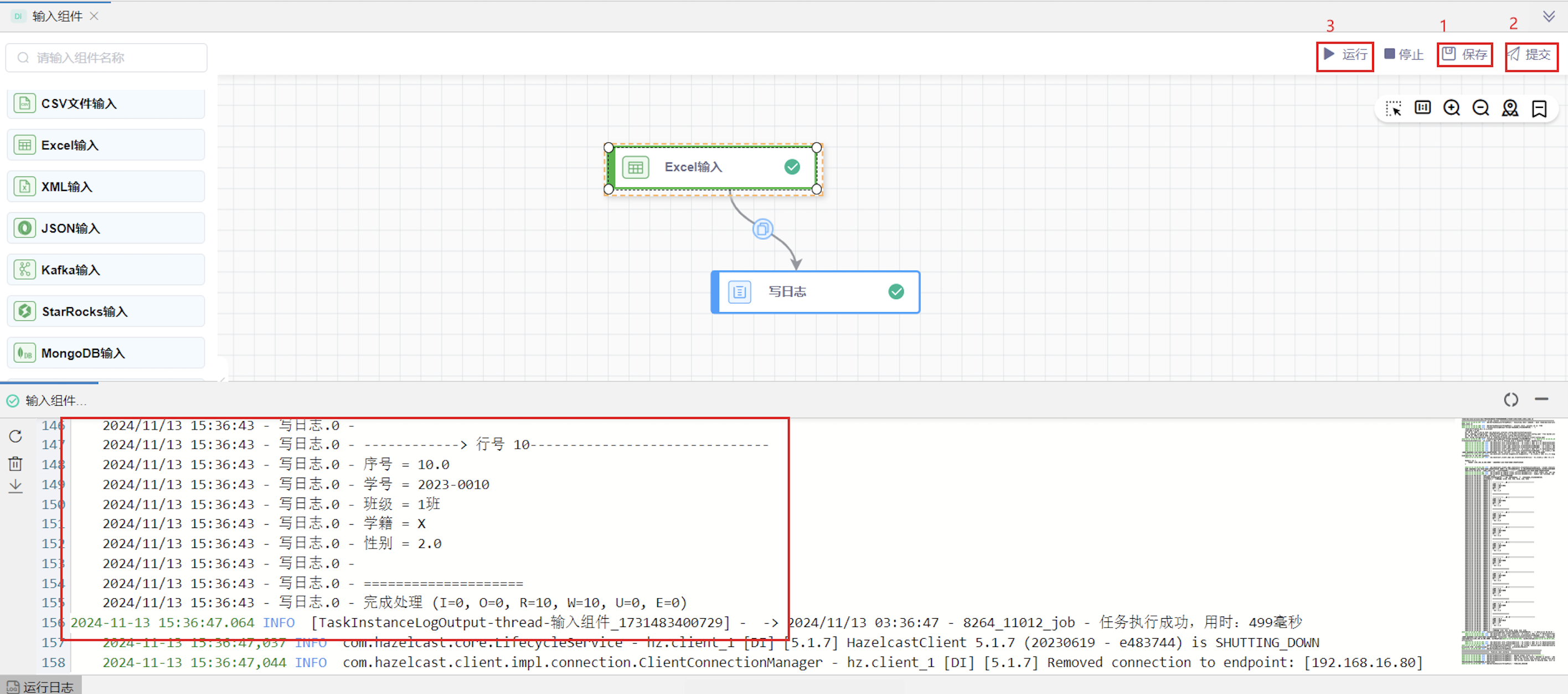Screen dimensions: 1568x694
Task: Switch to the 运行日志 tab
Action: (x=42, y=687)
